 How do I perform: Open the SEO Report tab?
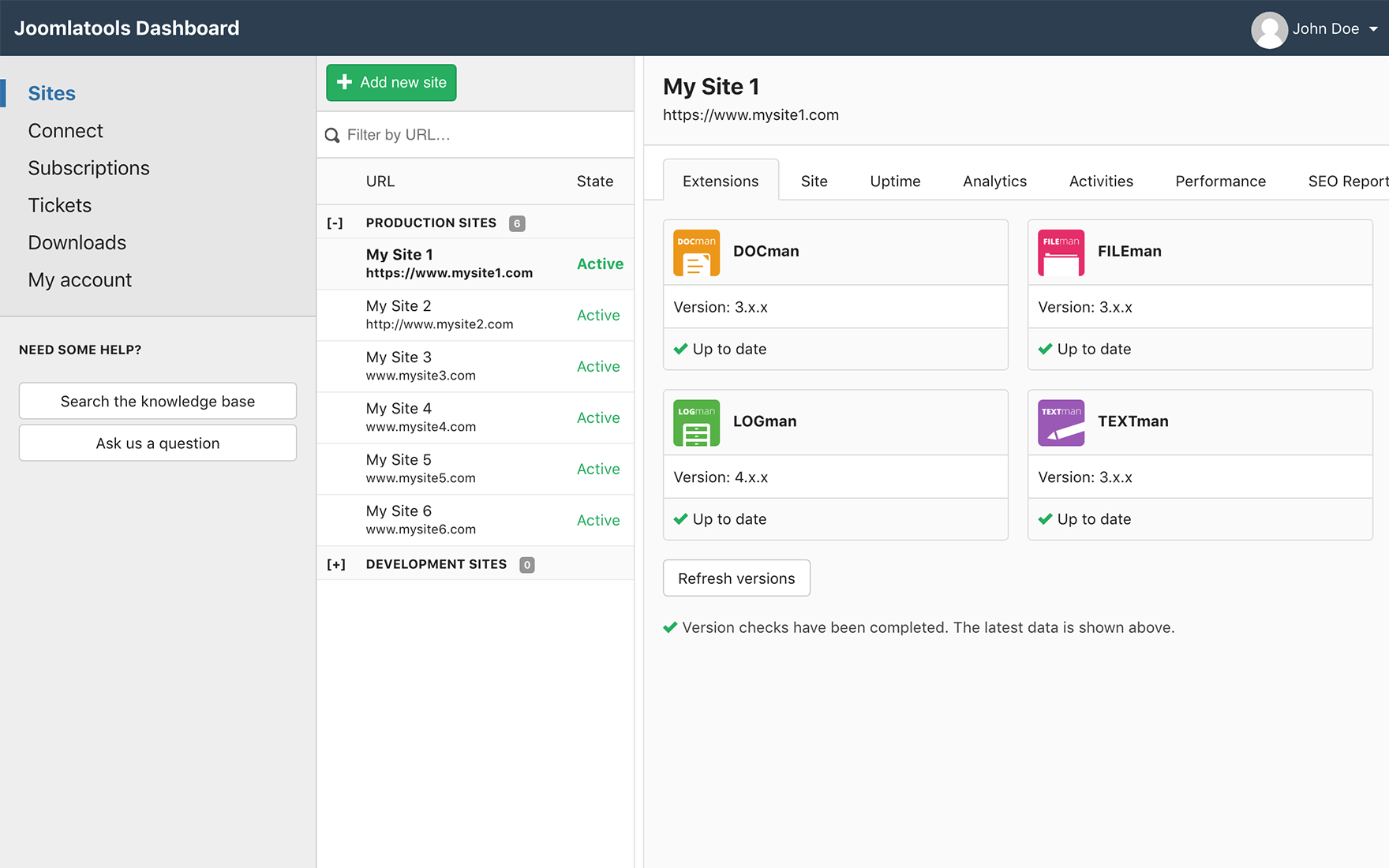coord(1348,181)
